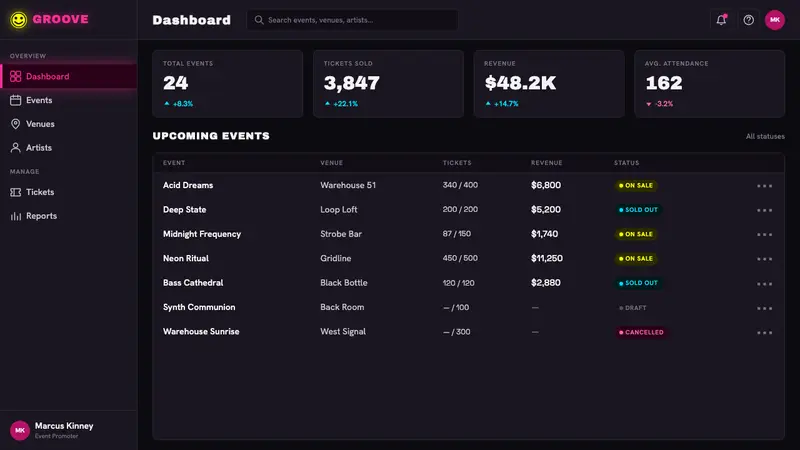
Task: Click the search magnifier icon
Action: (x=259, y=20)
